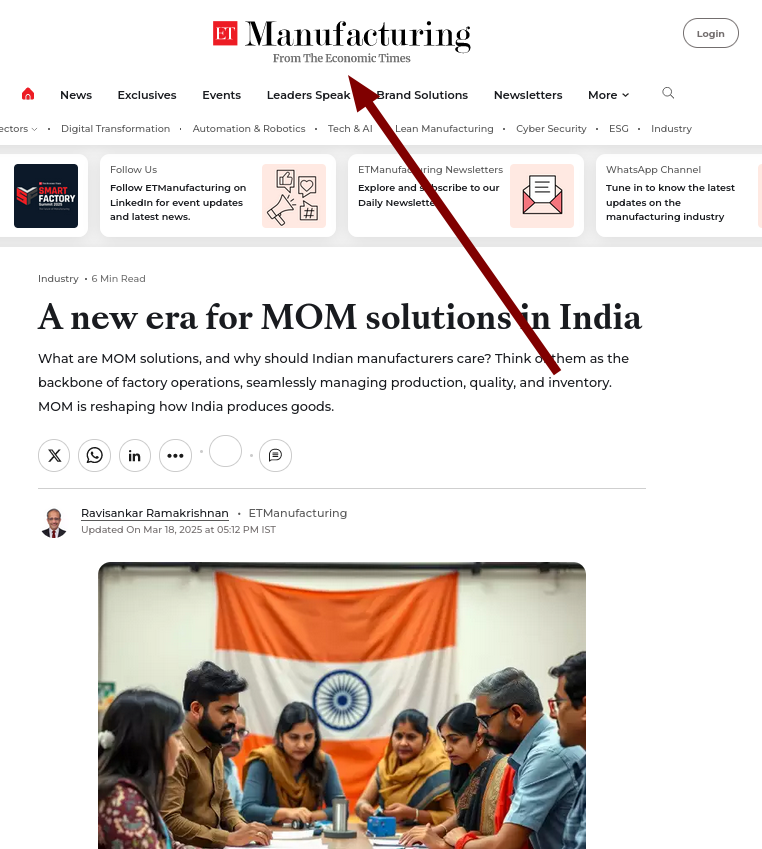The width and height of the screenshot is (762, 849).
Task: Click the author's profile photo
Action: tap(53, 523)
